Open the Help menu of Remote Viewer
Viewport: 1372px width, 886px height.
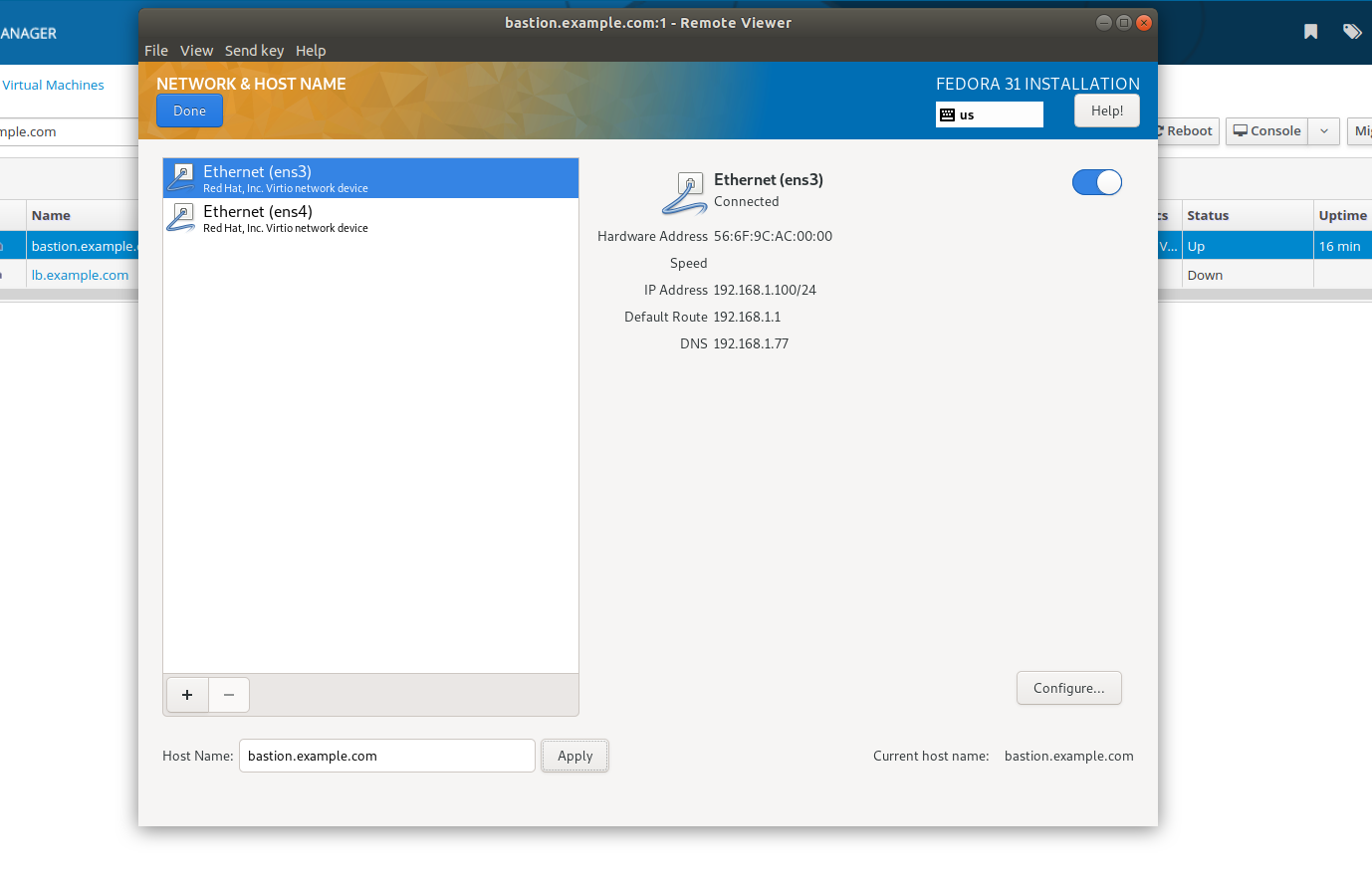coord(311,51)
